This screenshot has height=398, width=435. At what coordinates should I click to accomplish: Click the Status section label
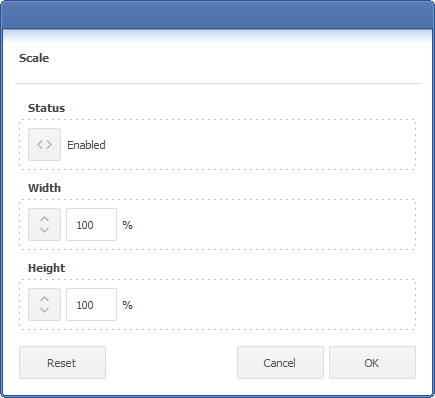46,108
